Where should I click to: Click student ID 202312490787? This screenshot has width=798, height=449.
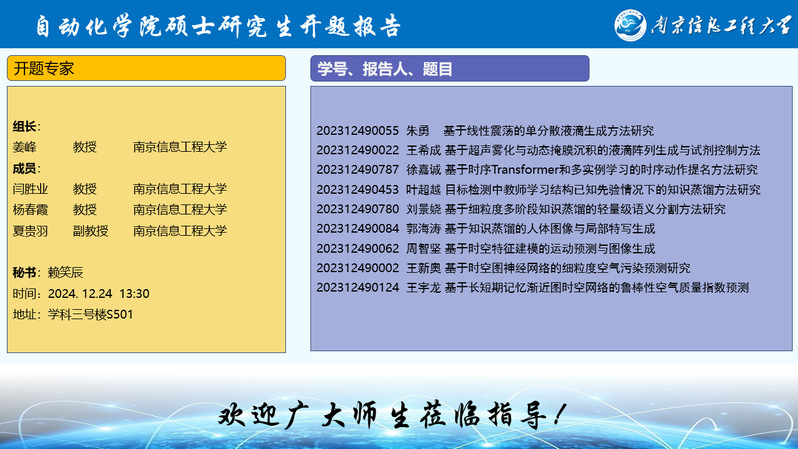pos(357,170)
